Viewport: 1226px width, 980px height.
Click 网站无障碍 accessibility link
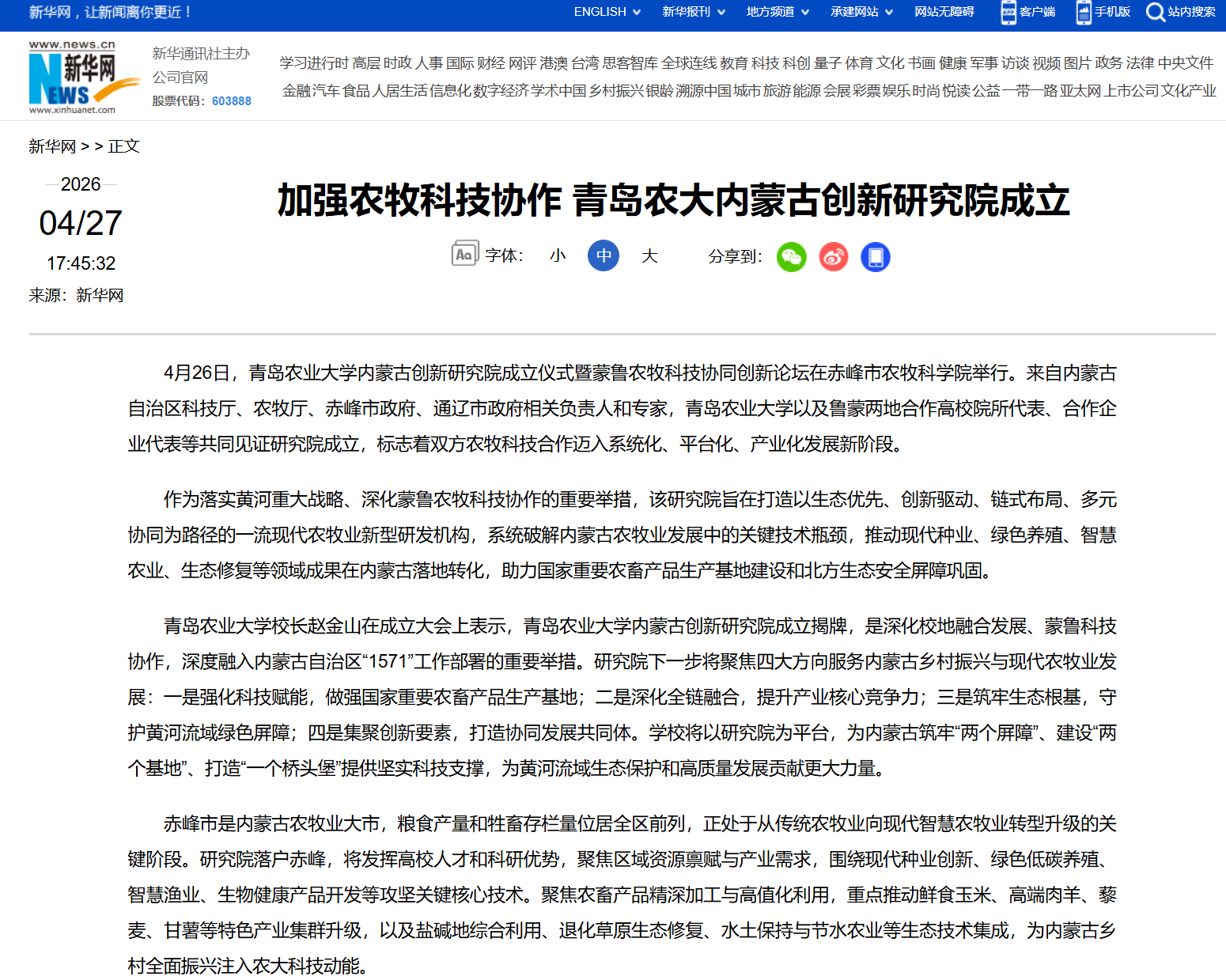point(944,12)
